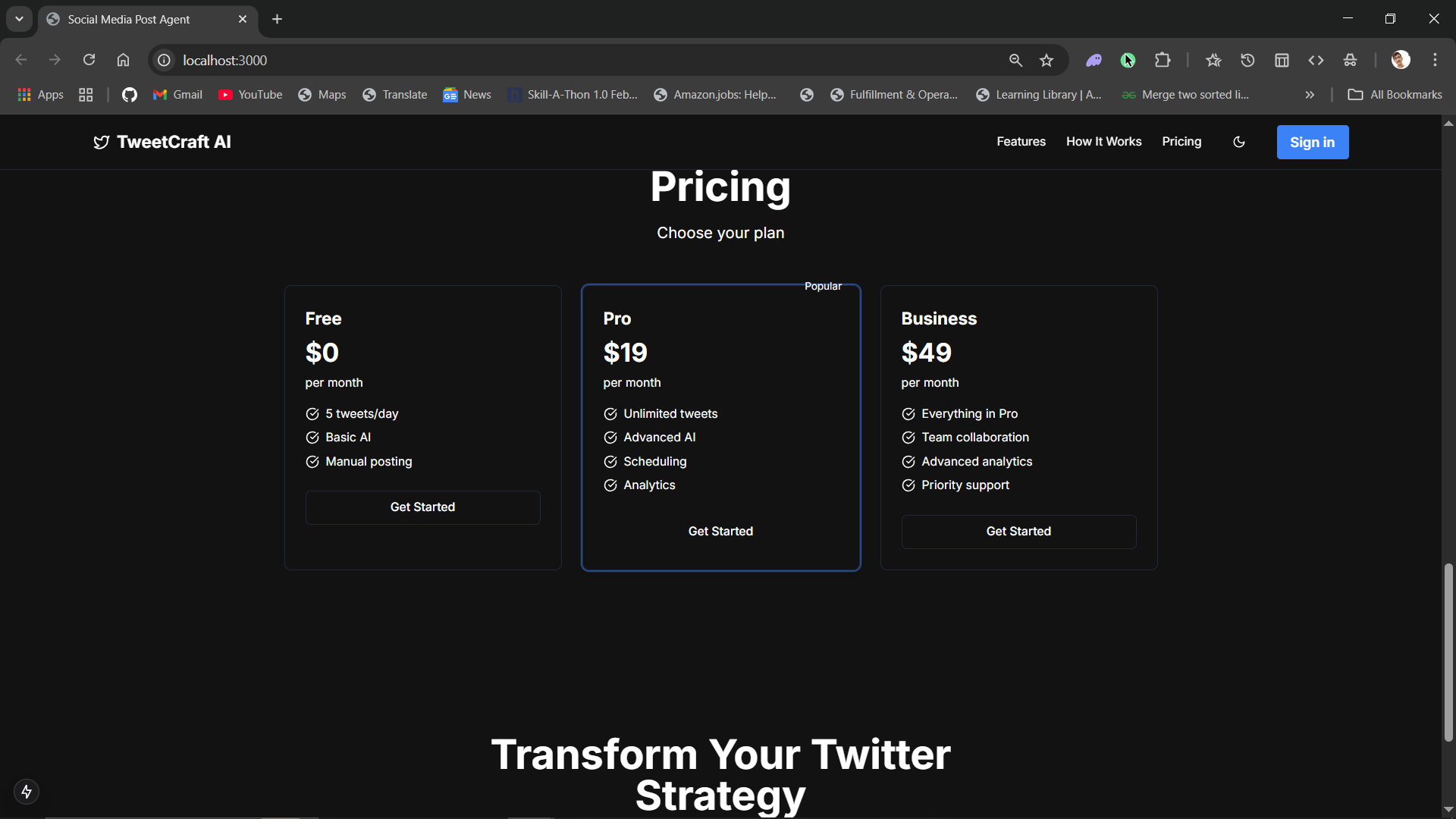This screenshot has height=819, width=1456.
Task: Open the Chrome three-dot menu
Action: pyautogui.click(x=1435, y=60)
